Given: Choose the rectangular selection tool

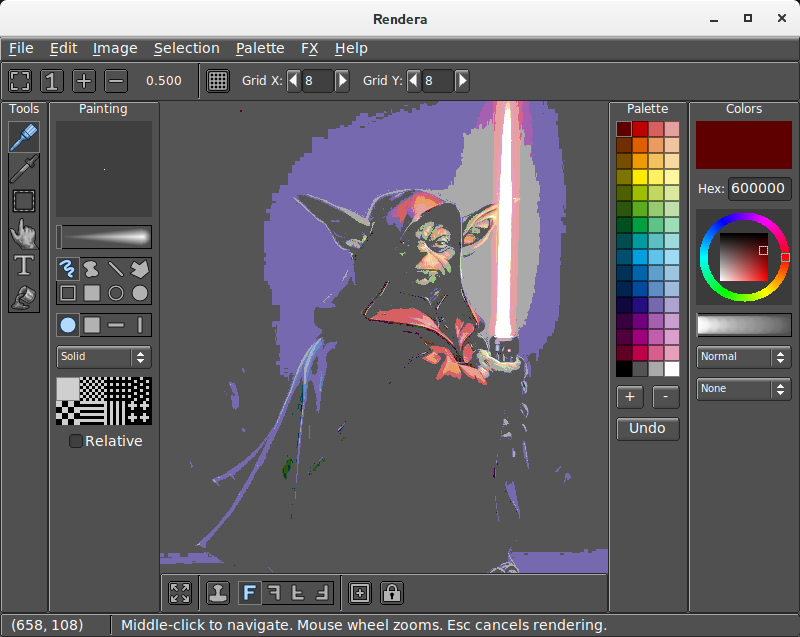Looking at the screenshot, I should point(24,201).
